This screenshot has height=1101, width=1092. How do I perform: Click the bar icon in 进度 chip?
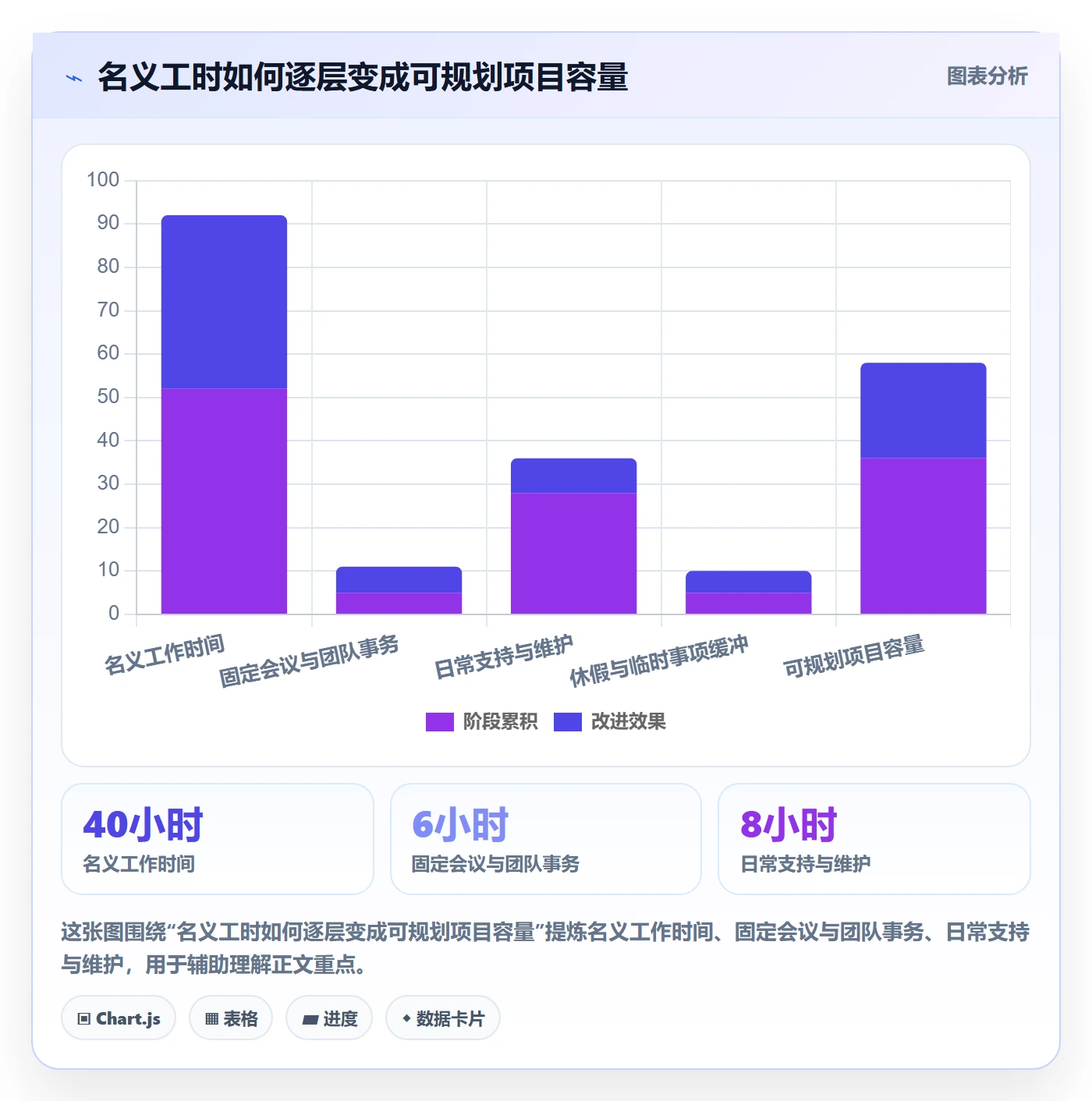(x=310, y=1019)
